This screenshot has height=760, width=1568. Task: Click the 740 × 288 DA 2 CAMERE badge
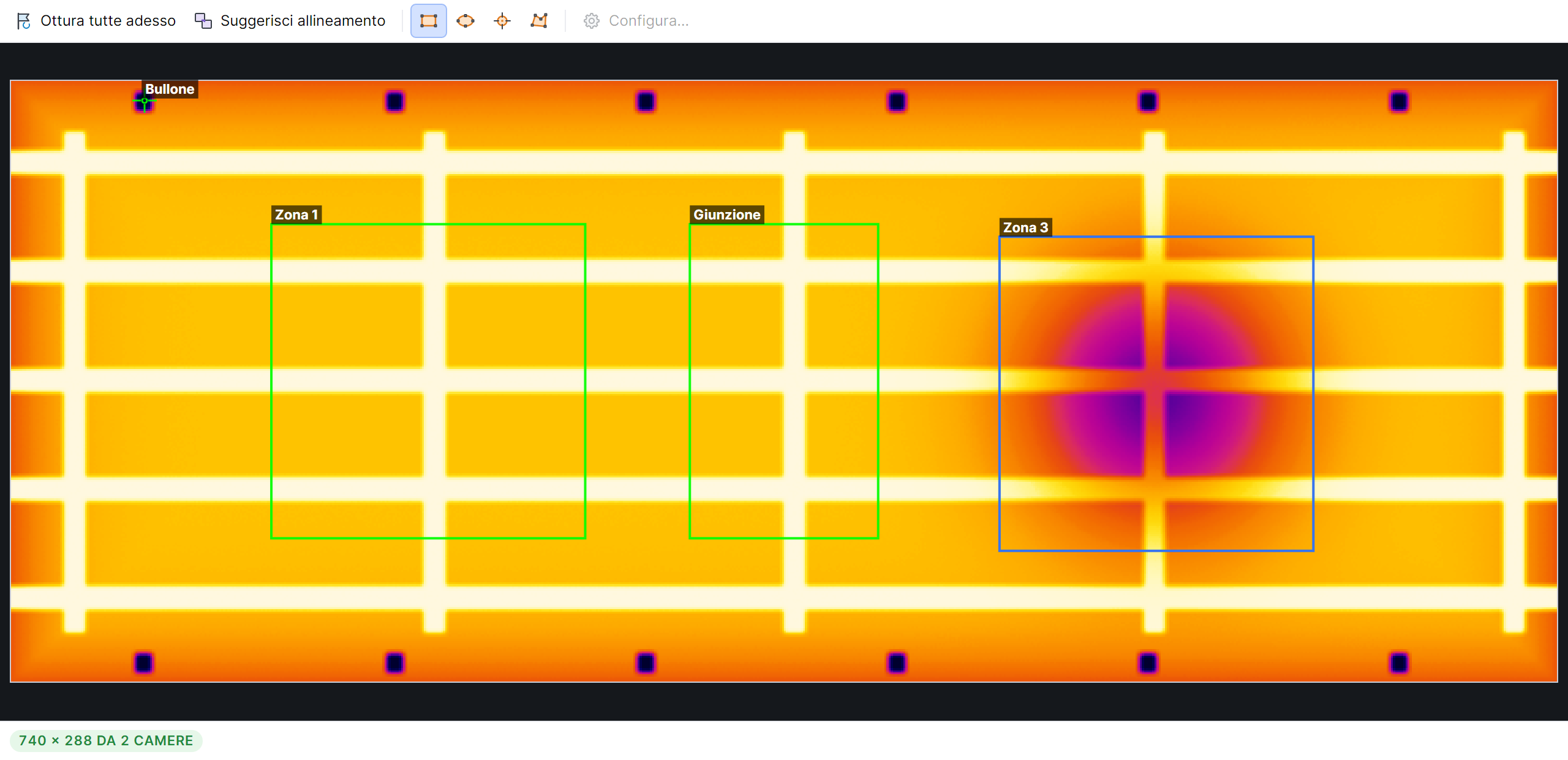[106, 740]
